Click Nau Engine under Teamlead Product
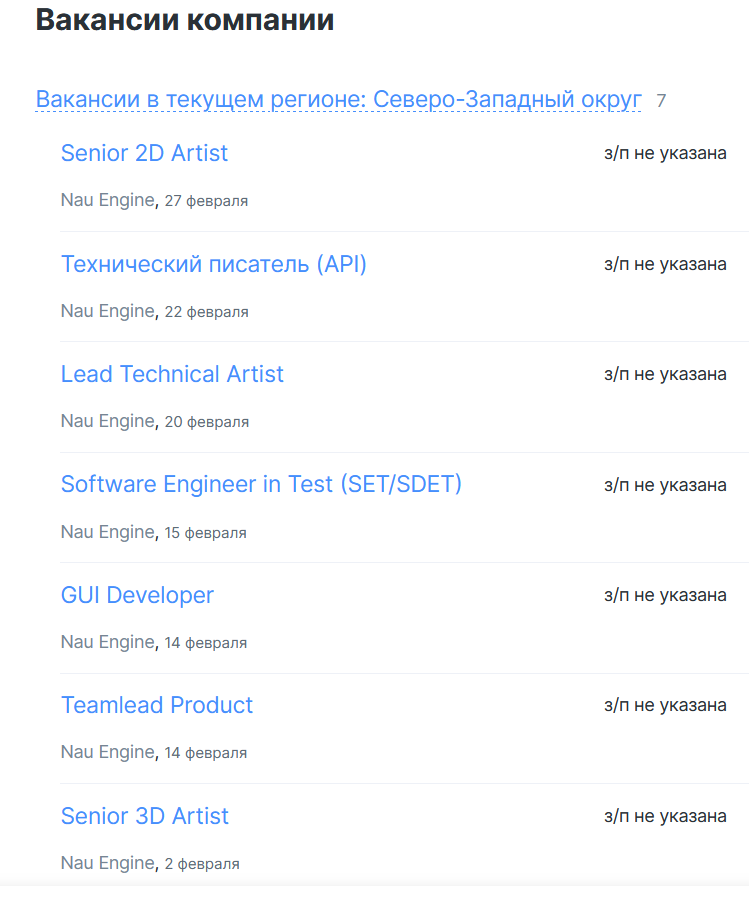The width and height of the screenshot is (749, 901). tap(108, 752)
